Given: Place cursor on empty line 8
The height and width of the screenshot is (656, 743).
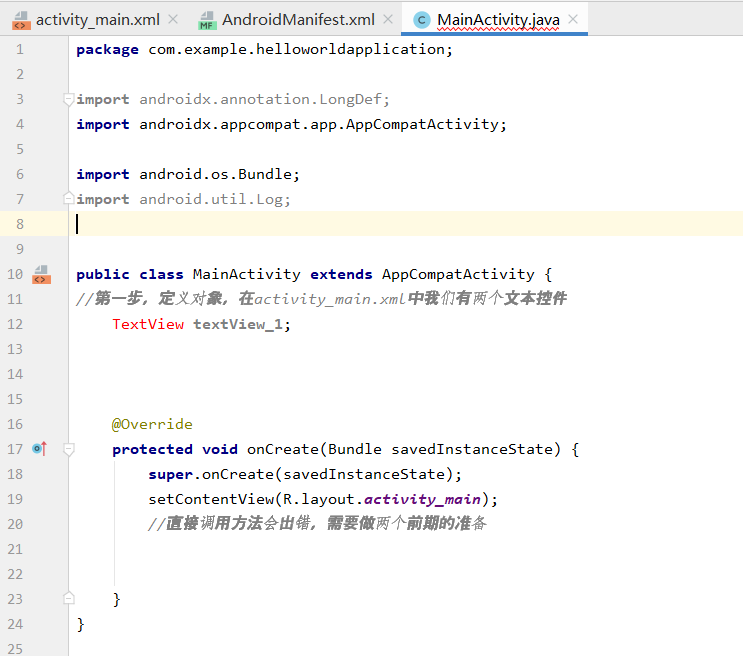Looking at the screenshot, I should click(406, 224).
